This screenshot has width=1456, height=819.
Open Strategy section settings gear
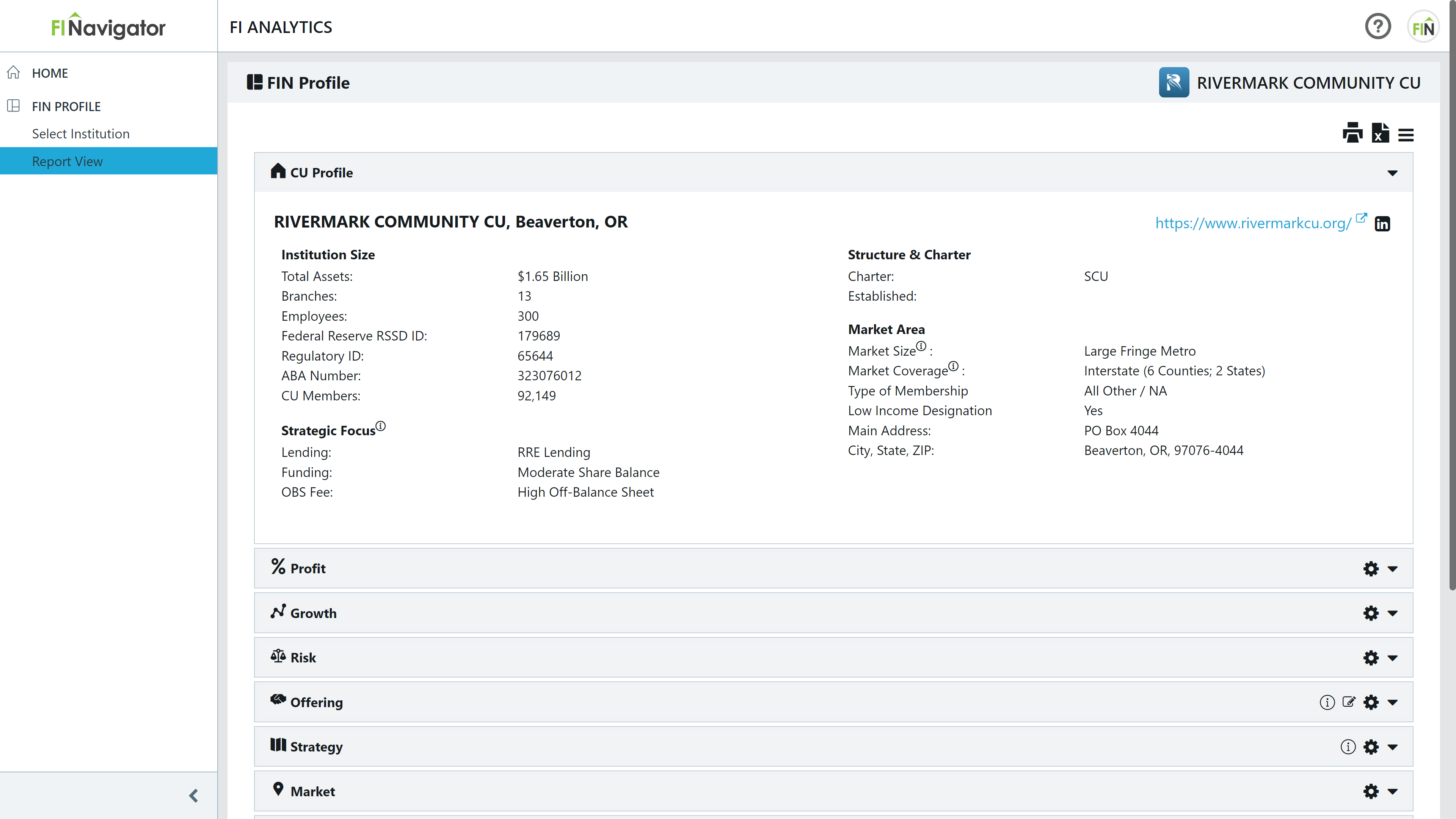(1371, 747)
